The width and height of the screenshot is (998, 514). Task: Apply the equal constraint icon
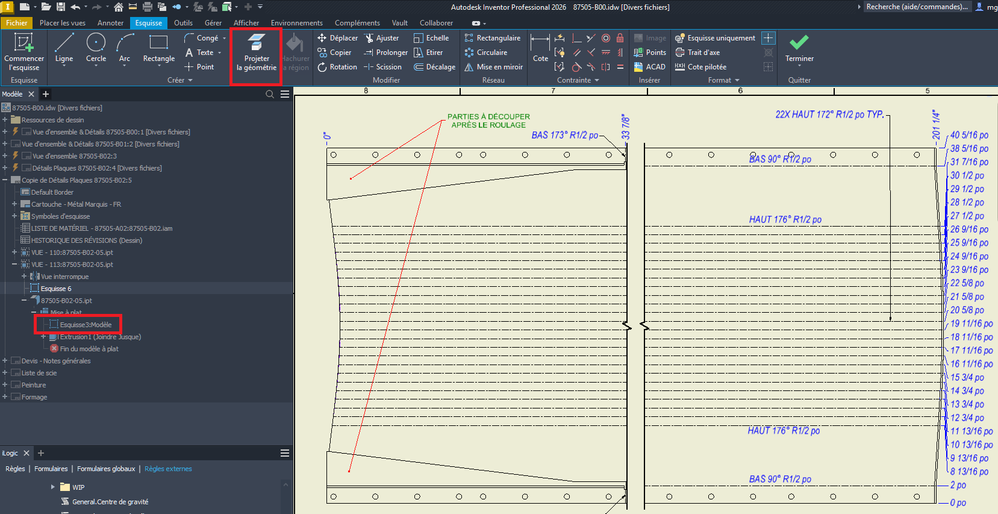[621, 67]
